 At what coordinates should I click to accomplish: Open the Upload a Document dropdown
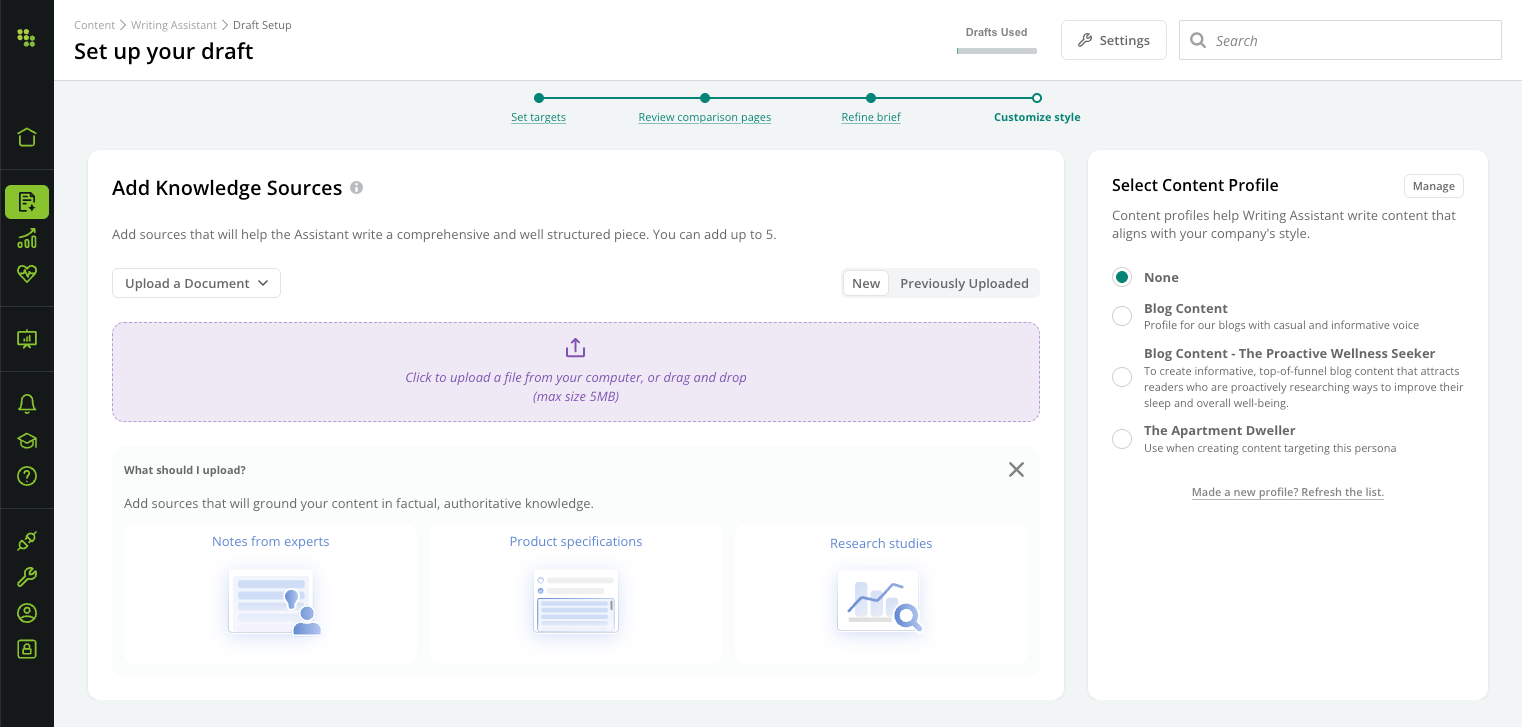196,283
